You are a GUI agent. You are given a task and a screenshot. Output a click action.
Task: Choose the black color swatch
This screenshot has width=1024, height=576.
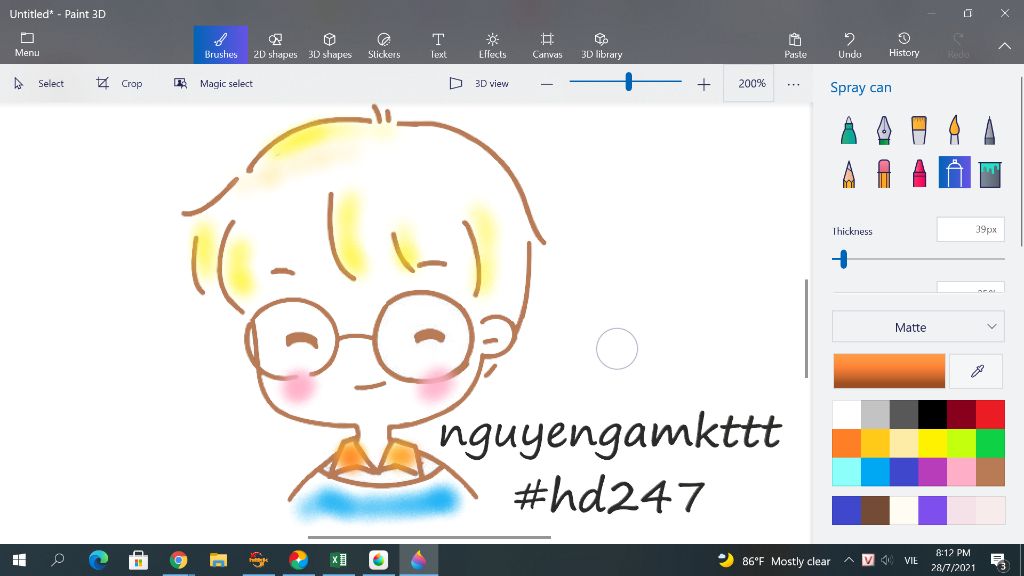tap(932, 414)
